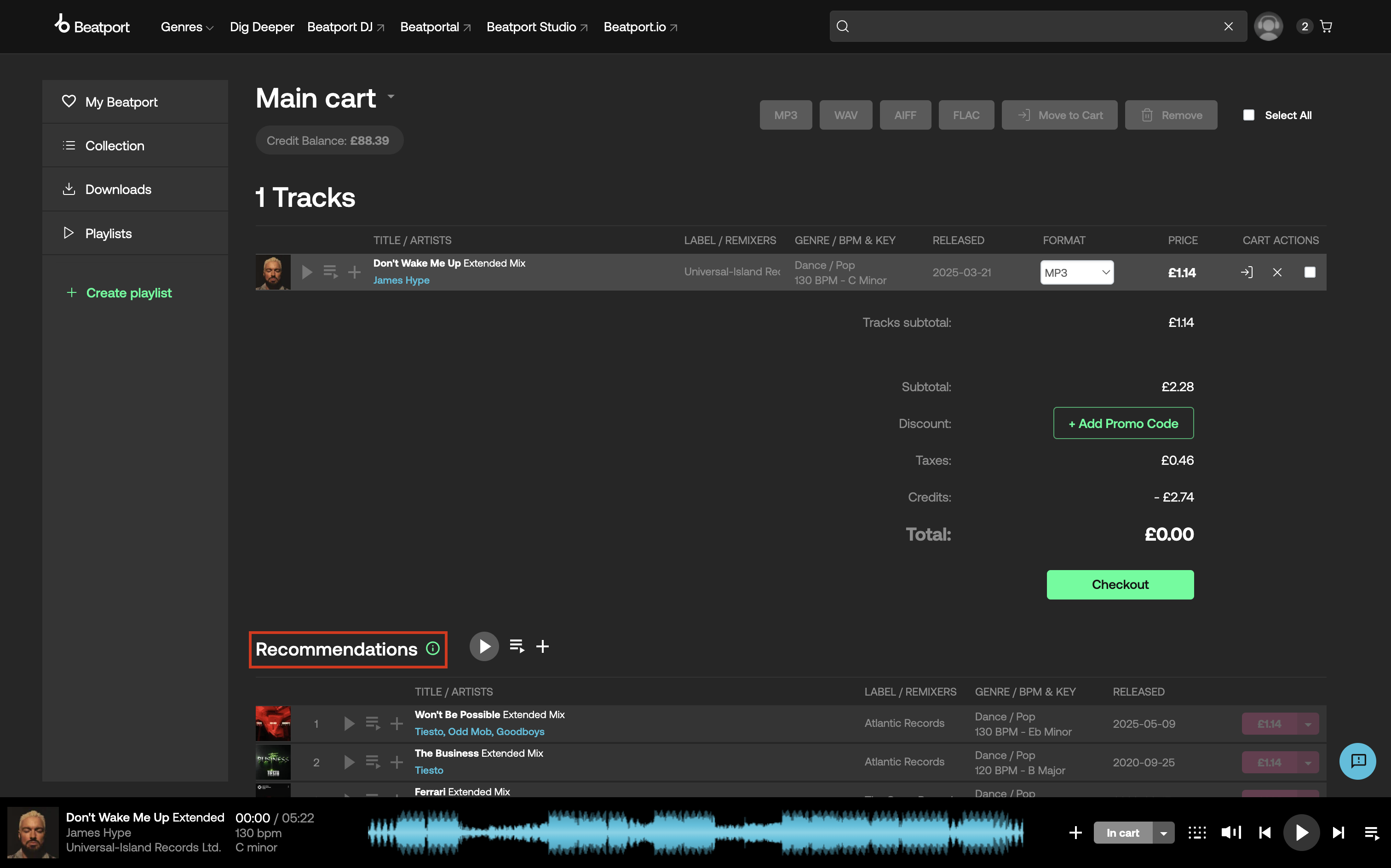Image resolution: width=1391 pixels, height=868 pixels.
Task: Open the shopping cart icon
Action: pyautogui.click(x=1326, y=26)
